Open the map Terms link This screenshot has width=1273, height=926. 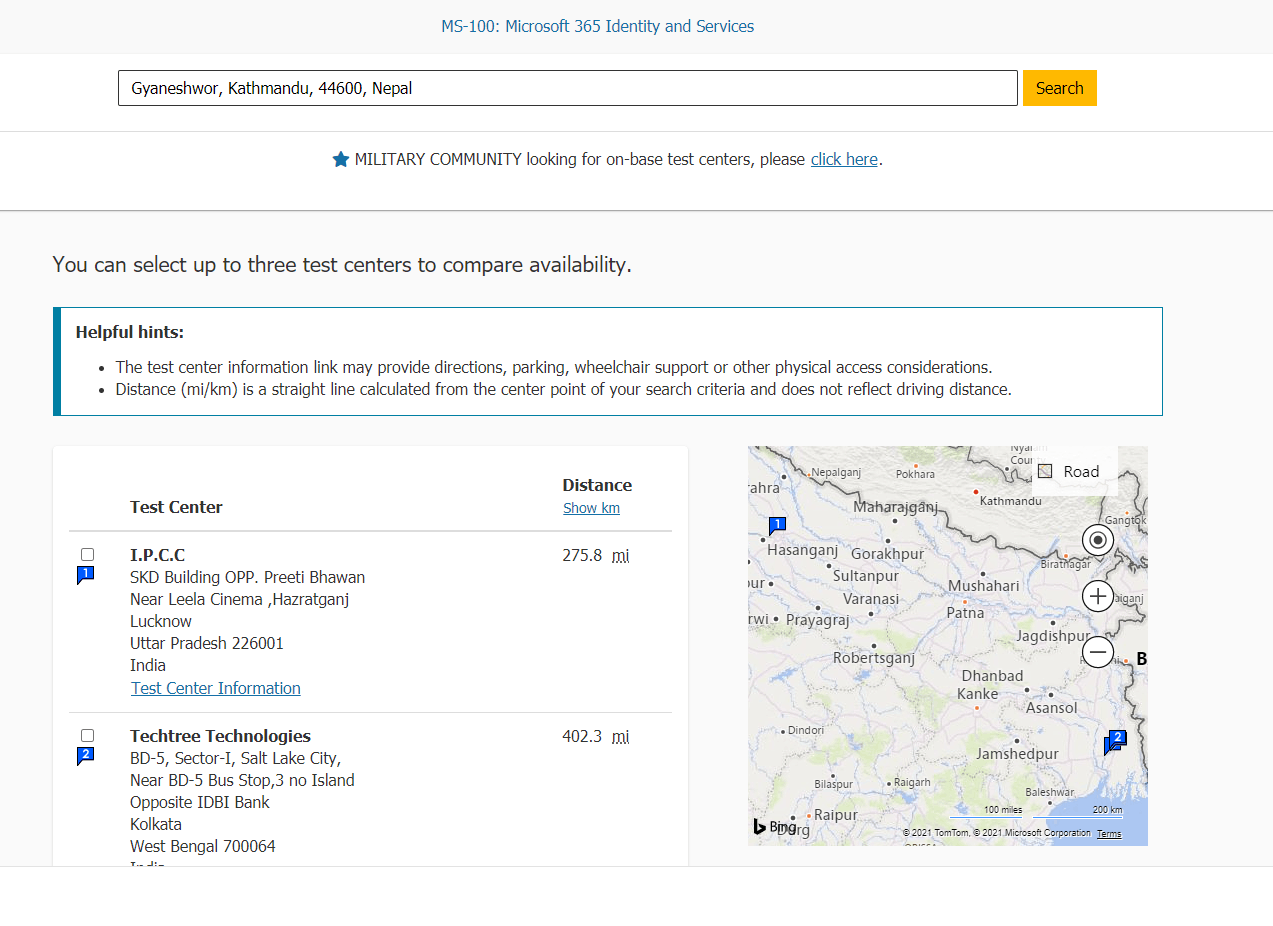coord(1109,834)
